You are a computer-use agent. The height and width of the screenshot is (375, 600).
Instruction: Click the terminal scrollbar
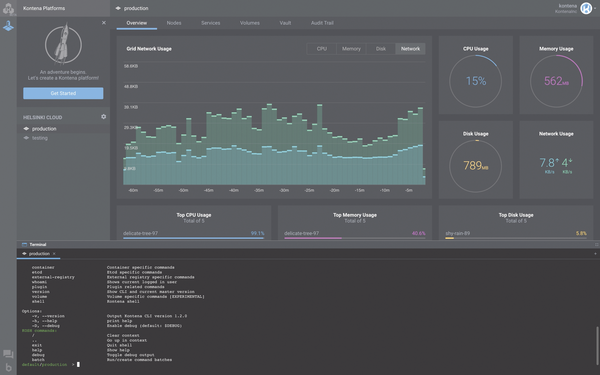[x=597, y=346]
